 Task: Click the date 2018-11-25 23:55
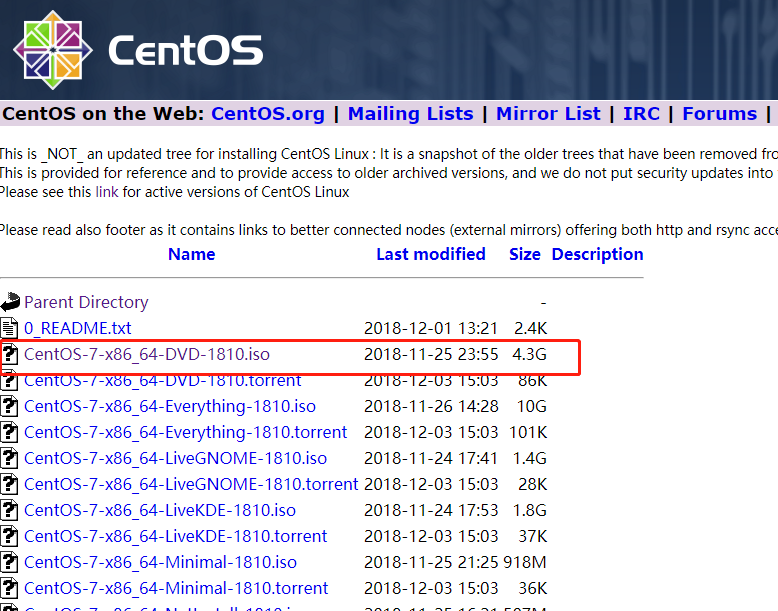pos(431,354)
